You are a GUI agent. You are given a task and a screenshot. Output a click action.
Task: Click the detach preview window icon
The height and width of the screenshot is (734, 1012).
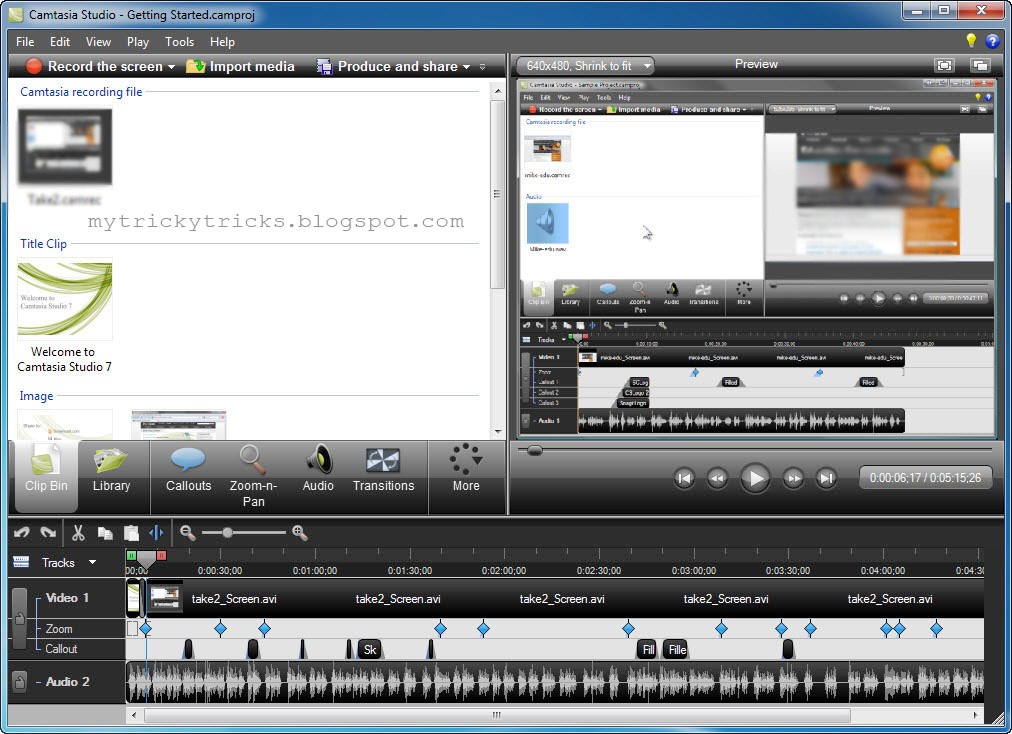point(980,65)
